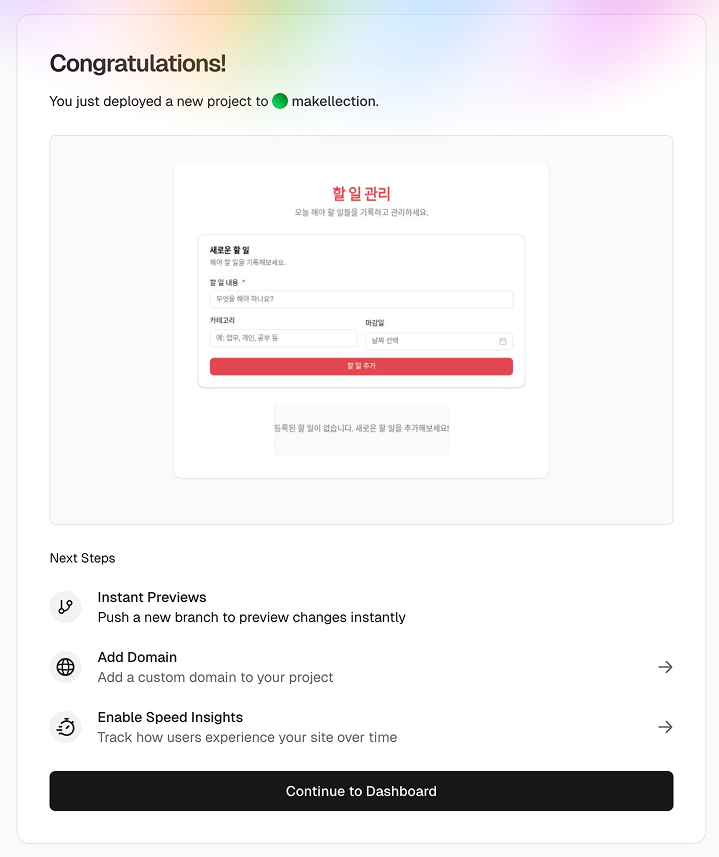Open the makellection project link
The image size is (719, 857).
tap(334, 101)
